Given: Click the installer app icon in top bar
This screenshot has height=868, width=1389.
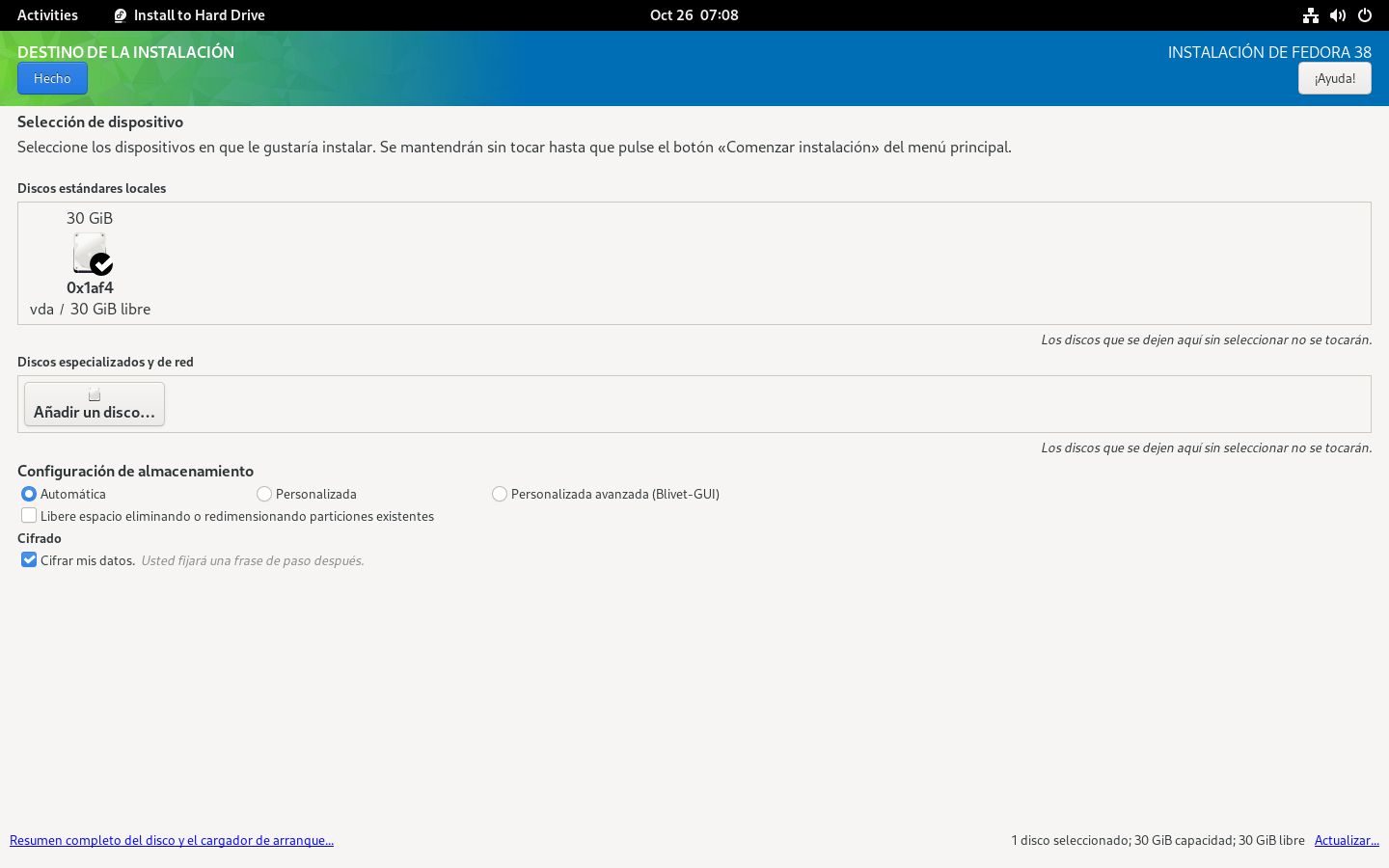Looking at the screenshot, I should click(121, 15).
